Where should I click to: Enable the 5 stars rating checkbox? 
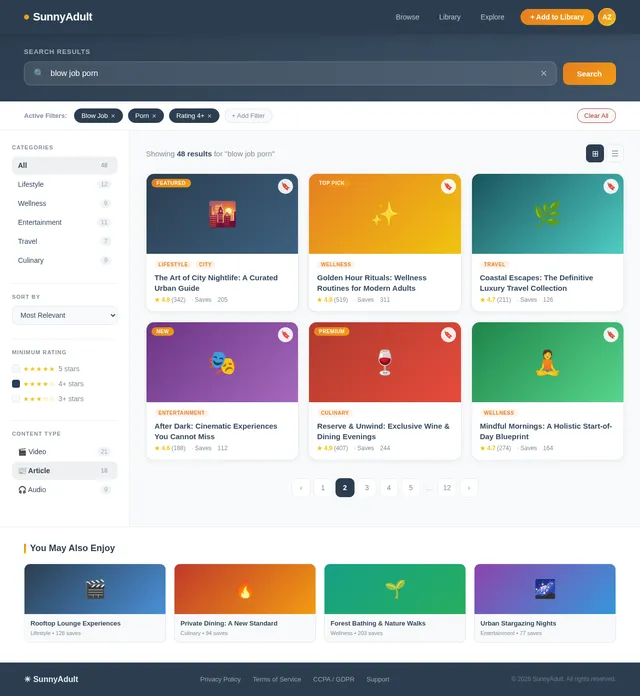pyautogui.click(x=16, y=369)
